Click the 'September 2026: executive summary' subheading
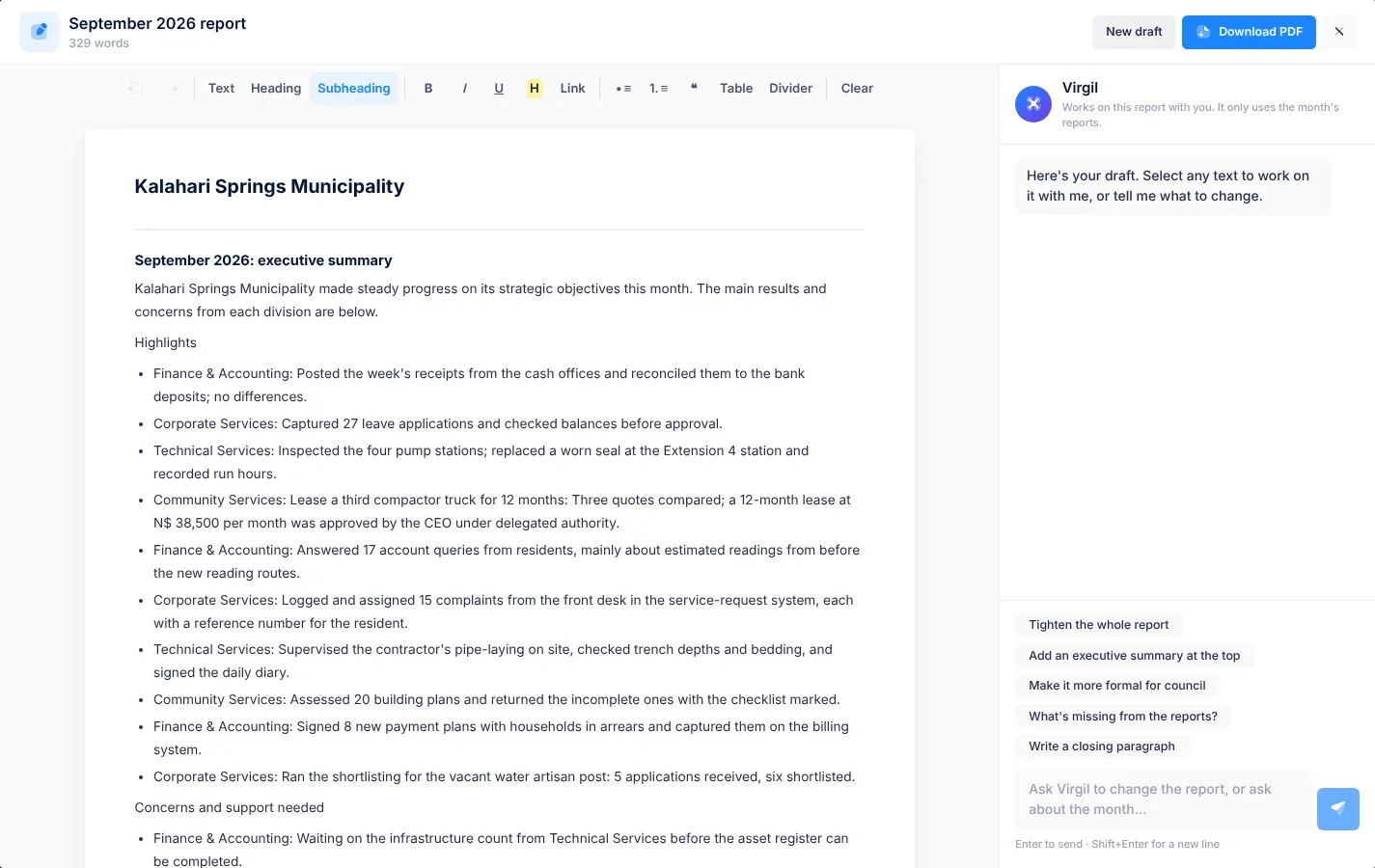The image size is (1375, 868). 263,260
